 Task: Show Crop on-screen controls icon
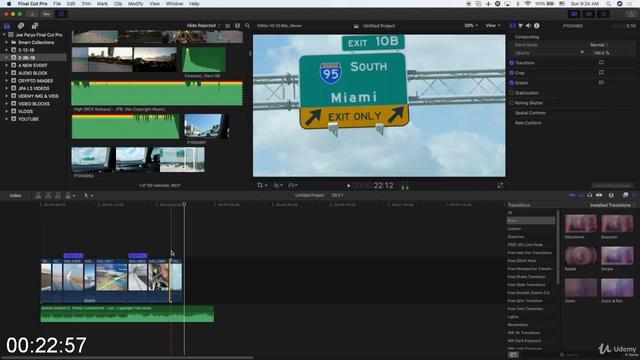[x=601, y=72]
